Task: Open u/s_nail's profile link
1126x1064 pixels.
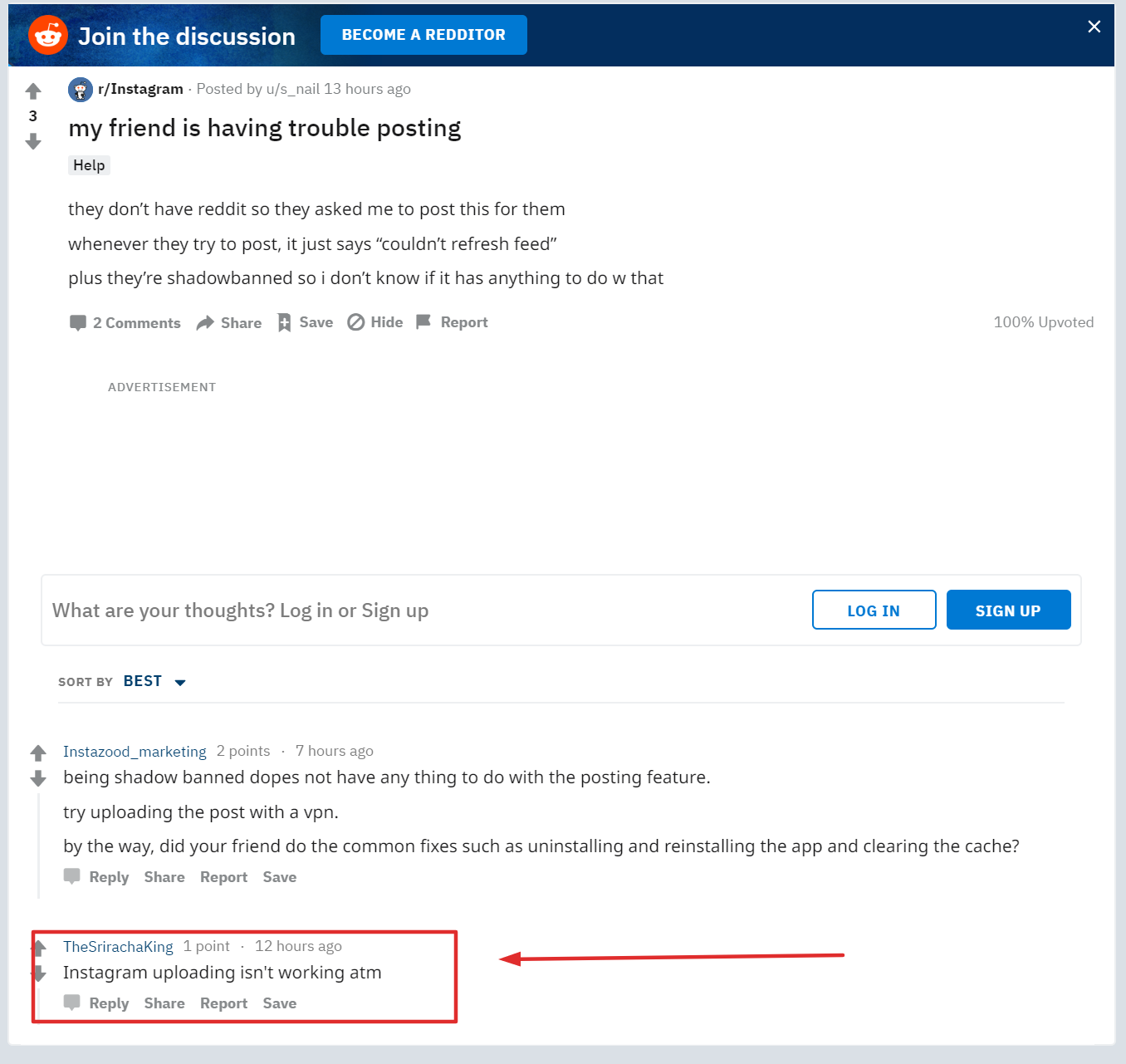Action: tap(293, 89)
